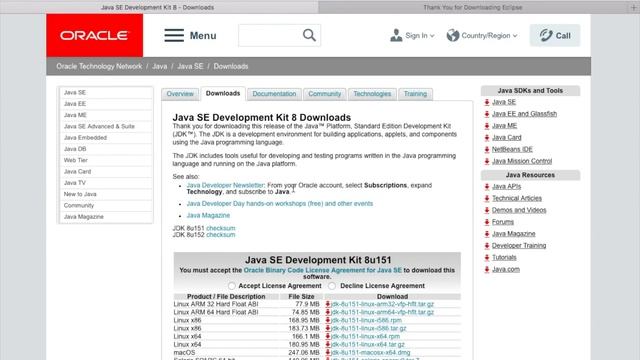Select Web Tier in left sidebar
The width and height of the screenshot is (640, 360).
click(x=106, y=160)
